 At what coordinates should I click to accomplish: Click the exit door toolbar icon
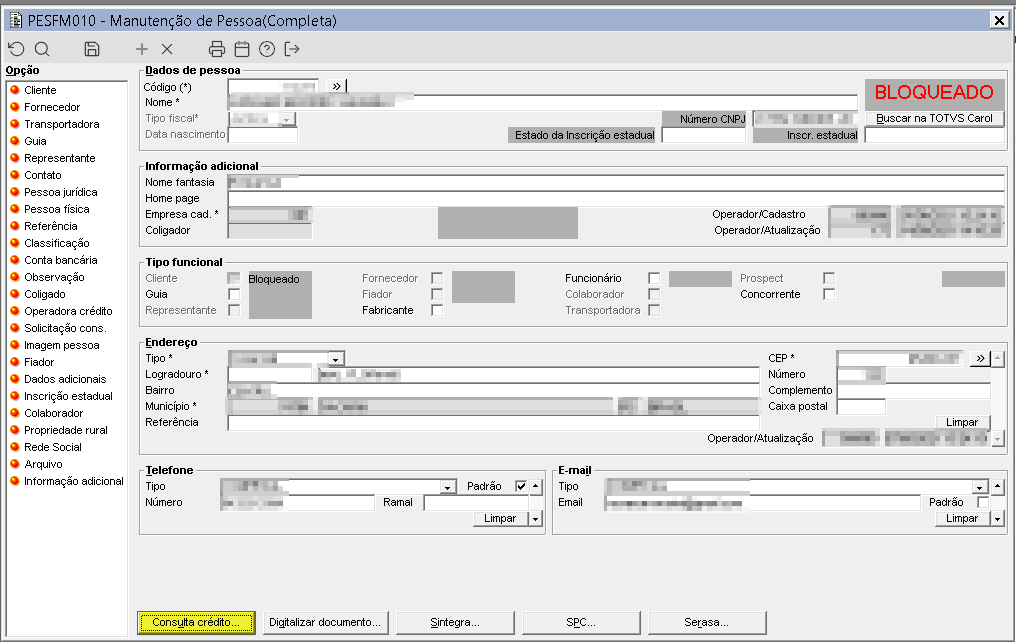coord(292,49)
